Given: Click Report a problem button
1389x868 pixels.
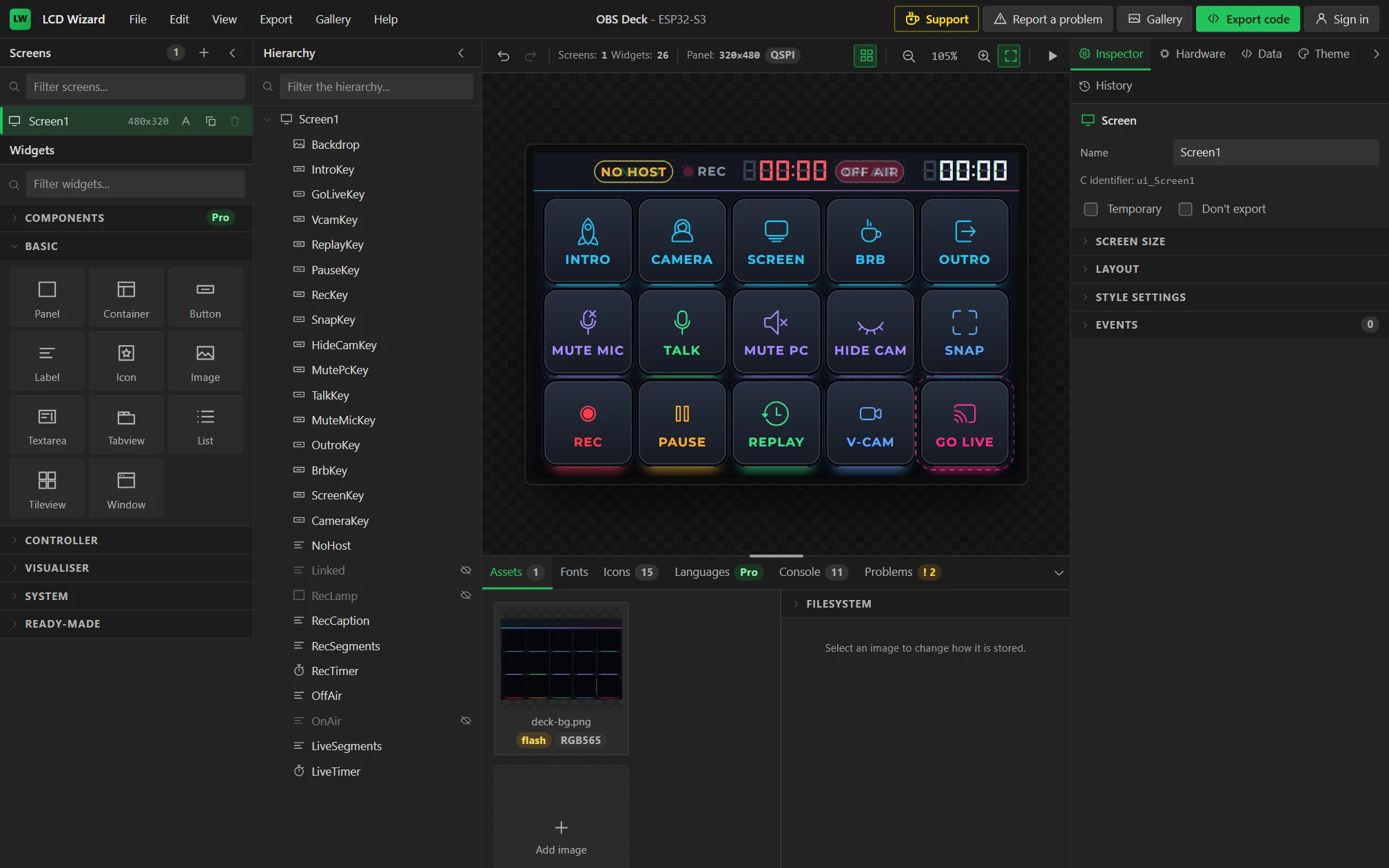Looking at the screenshot, I should click(1047, 19).
